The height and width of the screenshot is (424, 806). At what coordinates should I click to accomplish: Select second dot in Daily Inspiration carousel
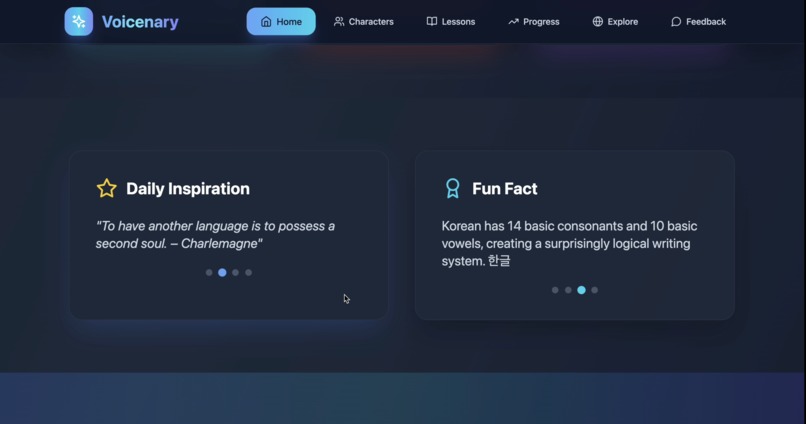[x=222, y=272]
